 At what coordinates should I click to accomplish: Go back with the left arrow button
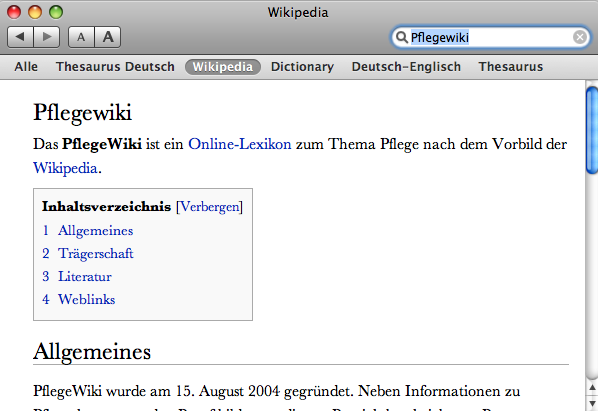20,37
